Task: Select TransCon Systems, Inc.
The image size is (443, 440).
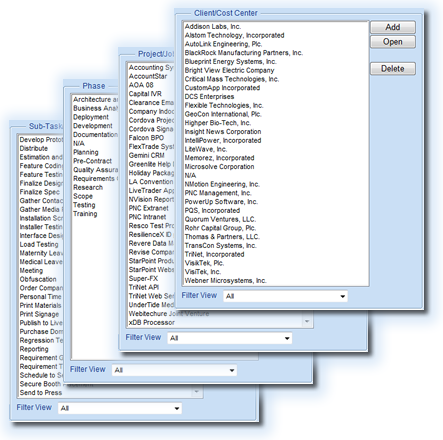Action: coord(221,246)
